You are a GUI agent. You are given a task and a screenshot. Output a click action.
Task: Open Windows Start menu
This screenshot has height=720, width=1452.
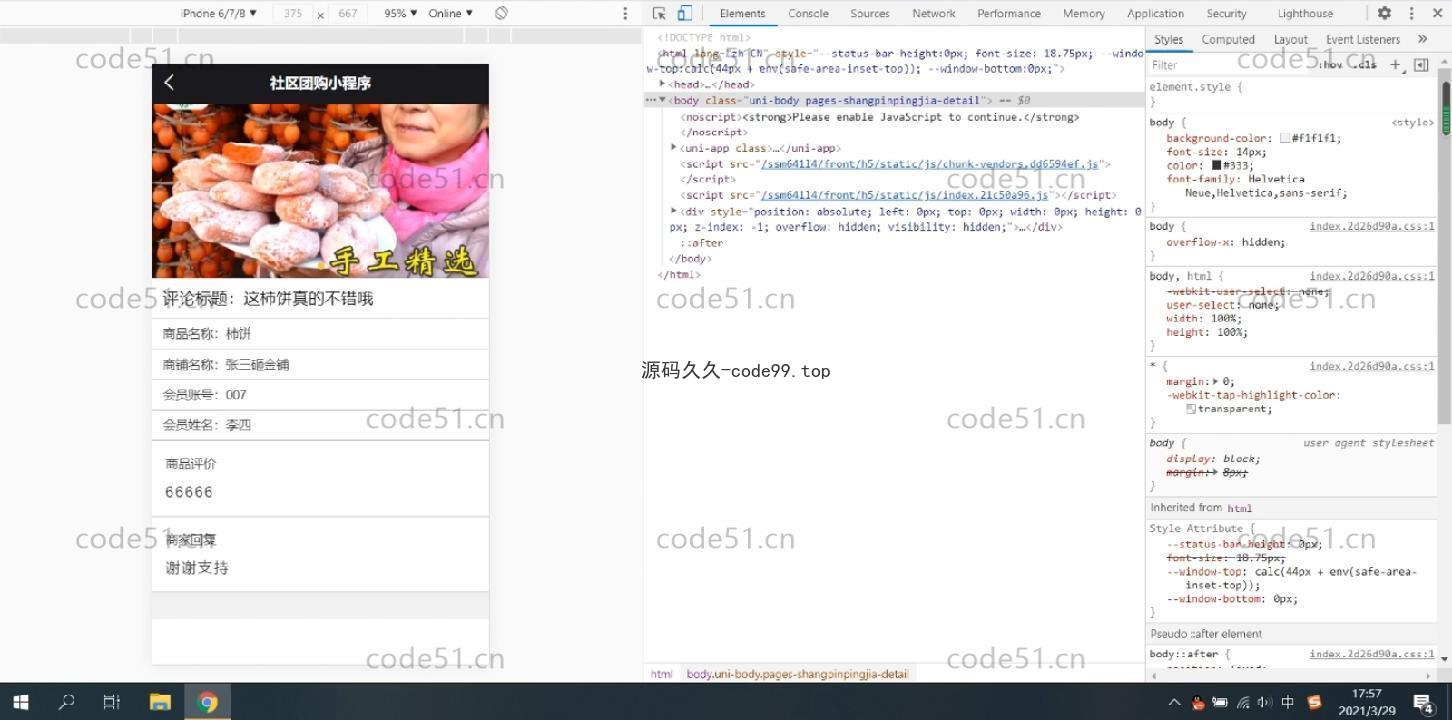pos(21,702)
